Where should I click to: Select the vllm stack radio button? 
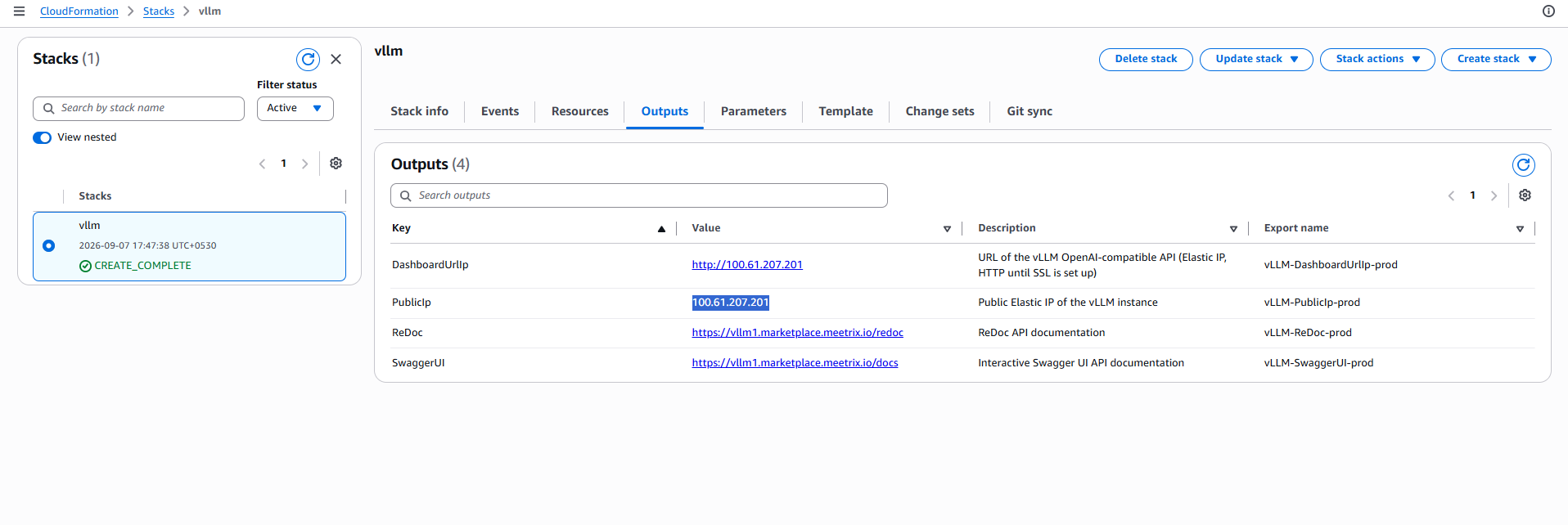pos(48,245)
